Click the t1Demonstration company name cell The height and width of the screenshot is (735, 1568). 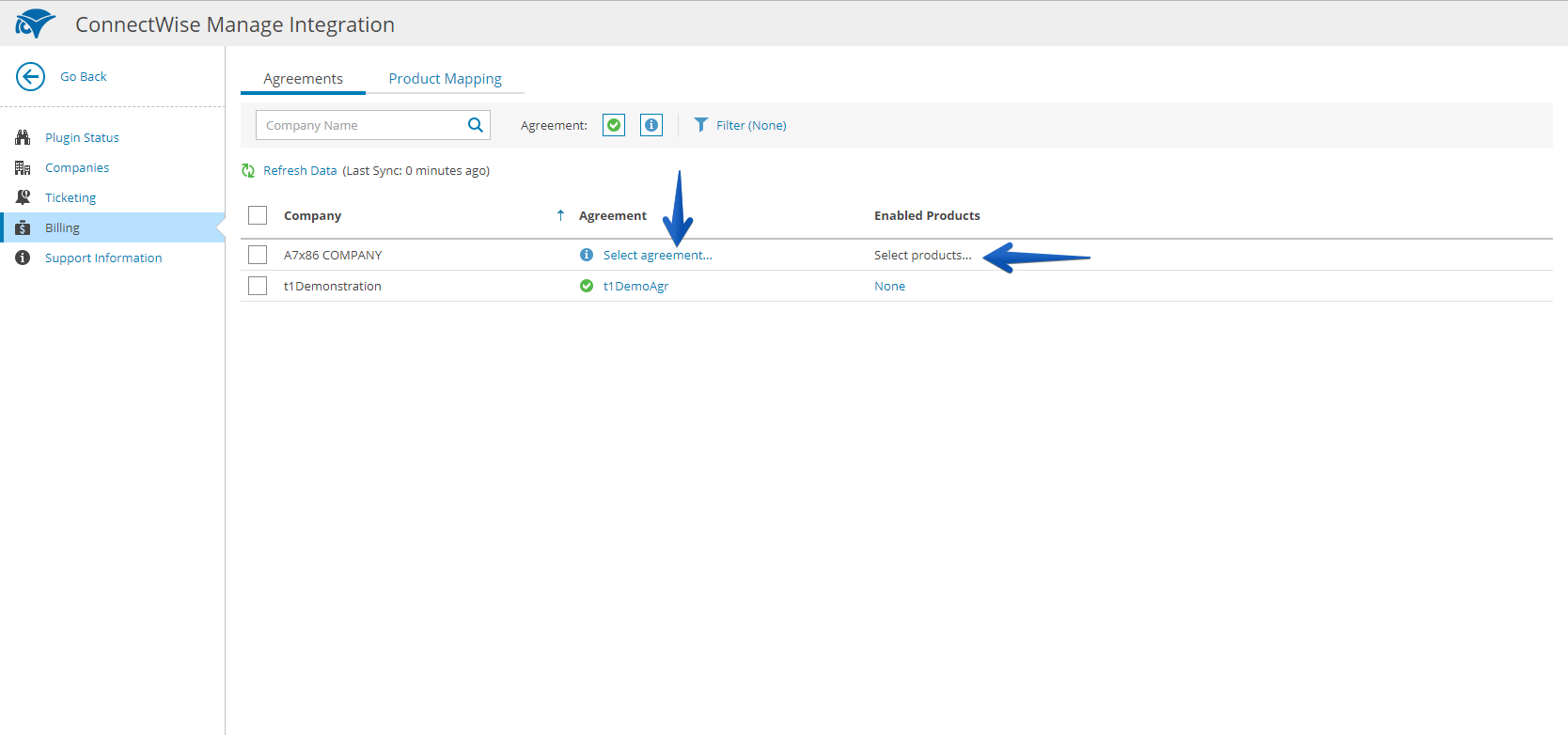pos(333,286)
